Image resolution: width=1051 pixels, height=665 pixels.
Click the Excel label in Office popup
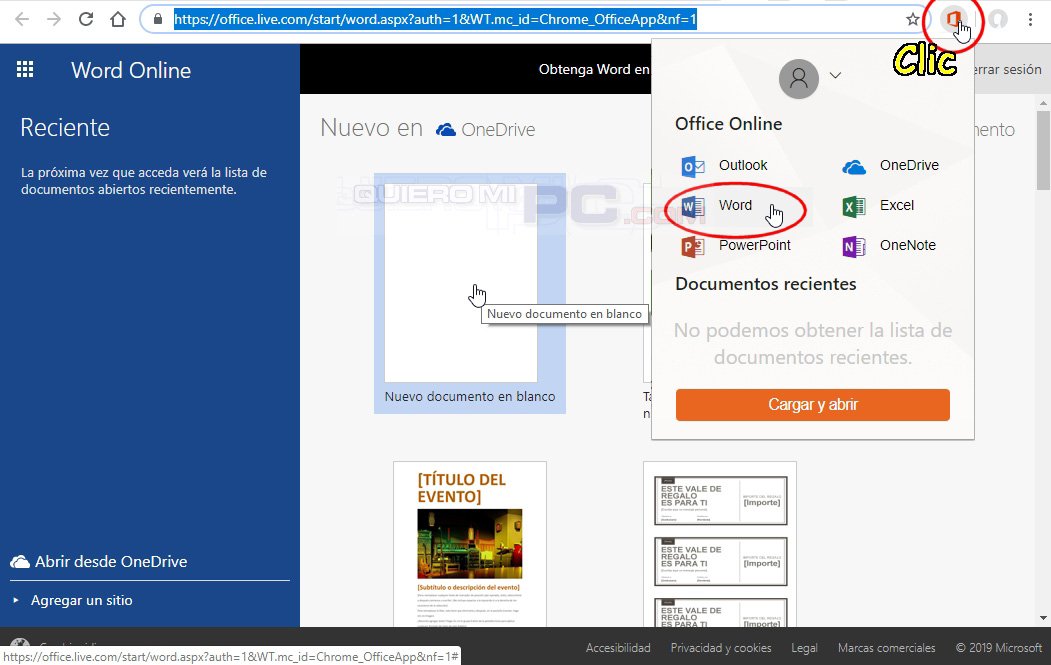tap(897, 206)
